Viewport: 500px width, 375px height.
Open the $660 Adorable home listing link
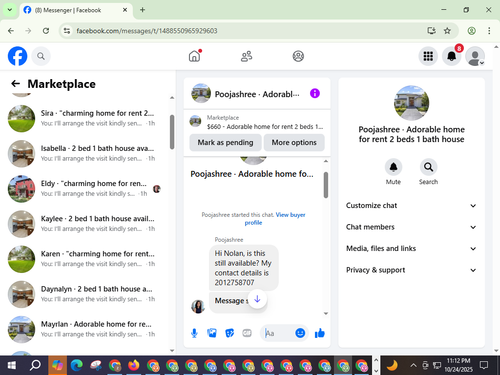pyautogui.click(x=257, y=122)
